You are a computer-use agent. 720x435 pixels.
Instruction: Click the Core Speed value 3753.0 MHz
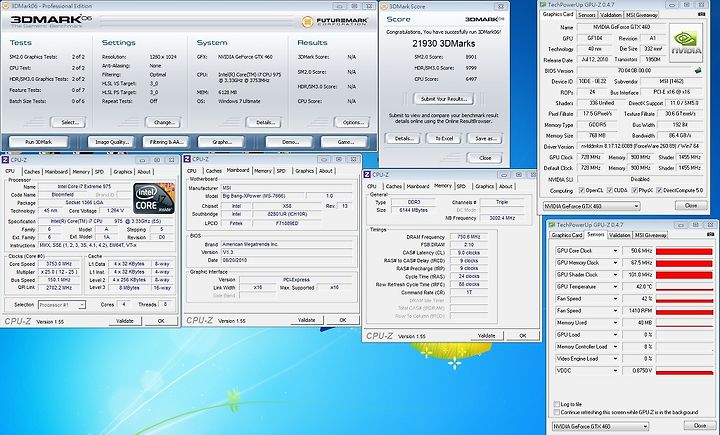pos(59,264)
